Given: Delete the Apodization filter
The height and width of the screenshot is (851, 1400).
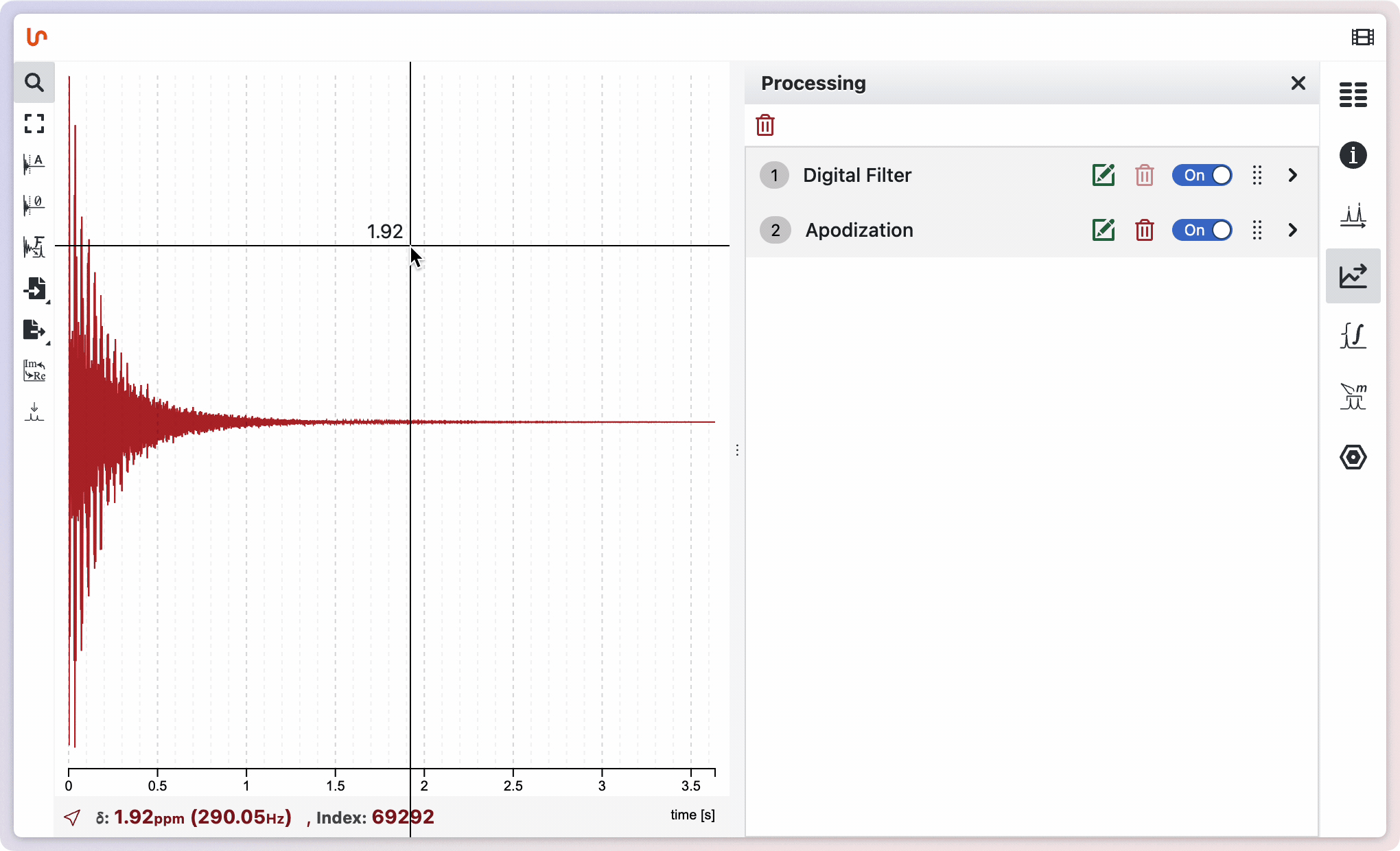Looking at the screenshot, I should point(1144,230).
